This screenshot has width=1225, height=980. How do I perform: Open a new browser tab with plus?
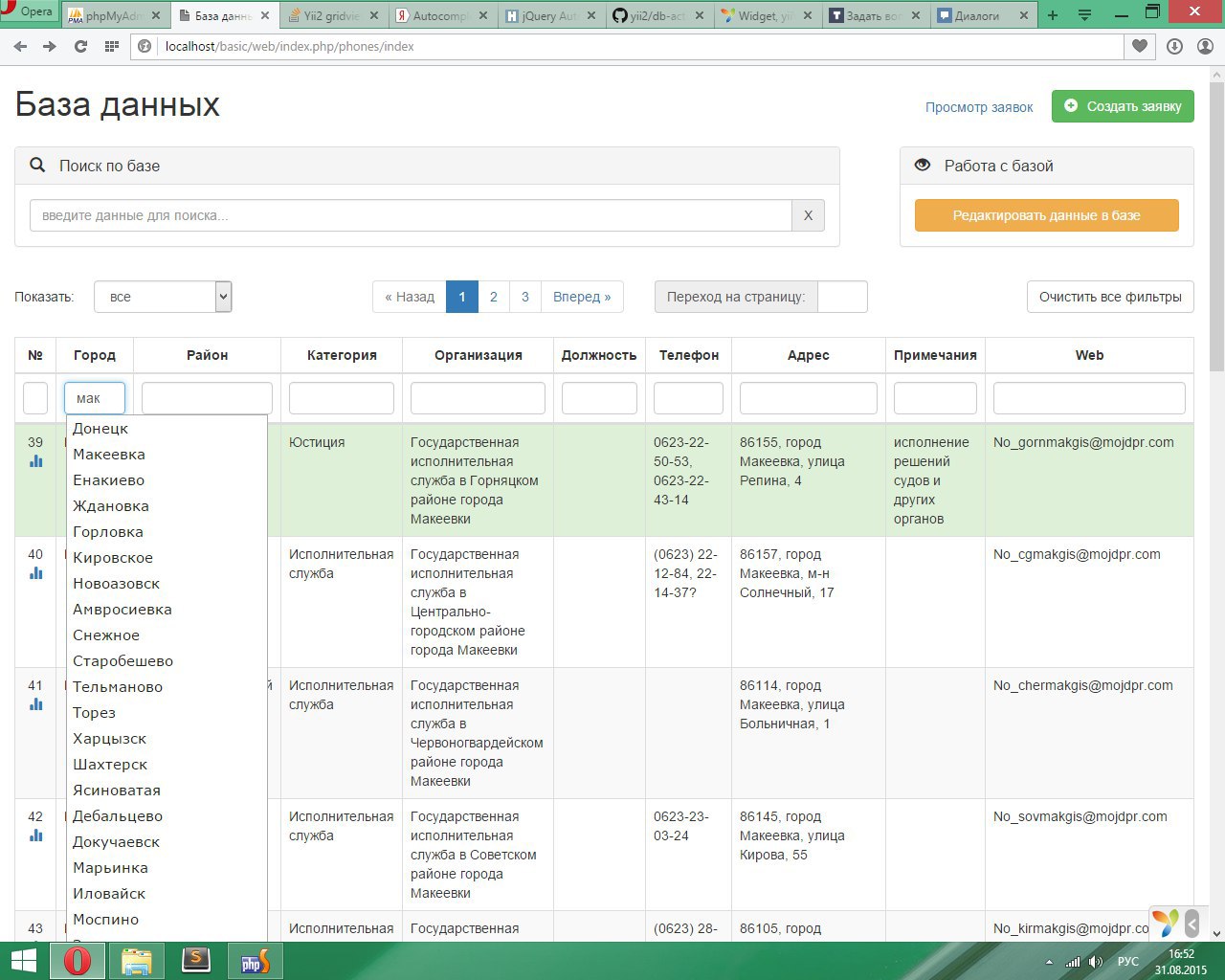pos(1053,15)
